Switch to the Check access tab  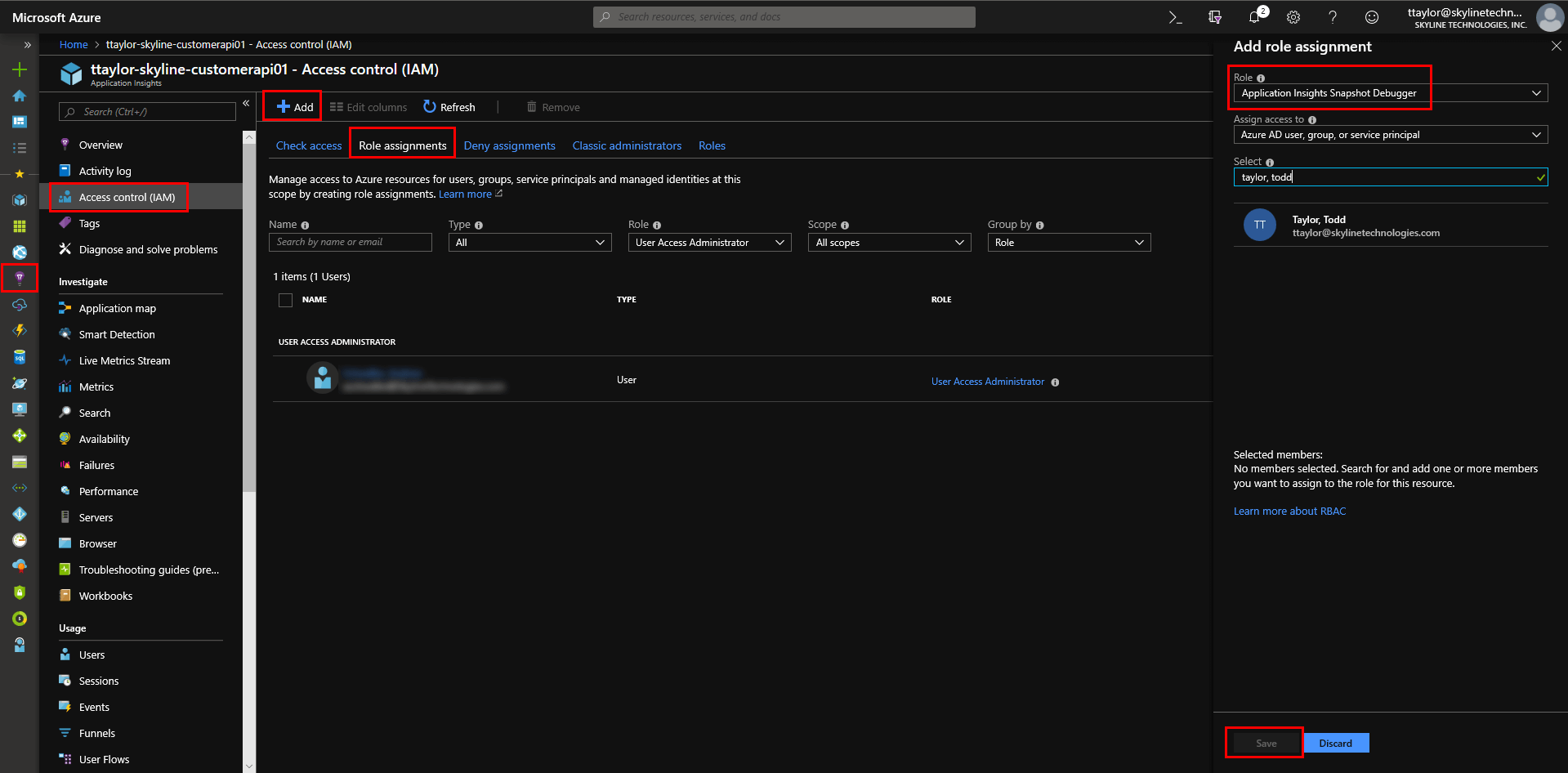pos(309,145)
